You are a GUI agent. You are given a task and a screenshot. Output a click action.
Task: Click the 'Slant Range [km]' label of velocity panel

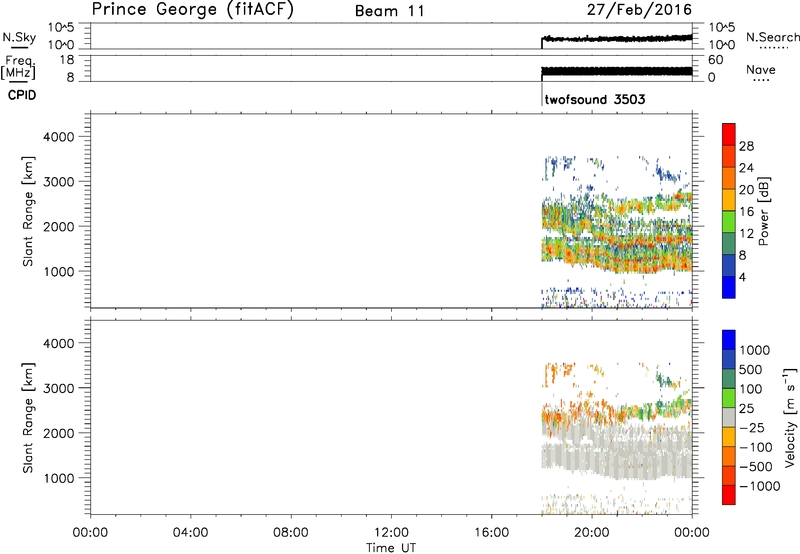pyautogui.click(x=28, y=418)
